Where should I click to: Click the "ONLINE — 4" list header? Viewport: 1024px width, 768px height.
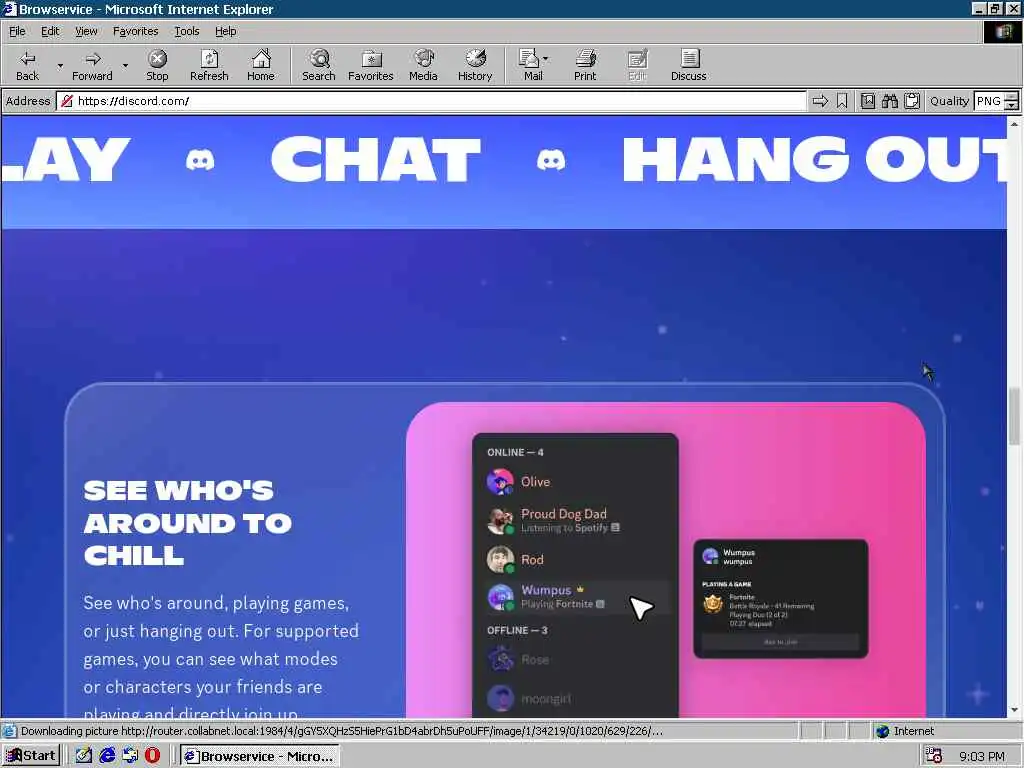coord(515,452)
